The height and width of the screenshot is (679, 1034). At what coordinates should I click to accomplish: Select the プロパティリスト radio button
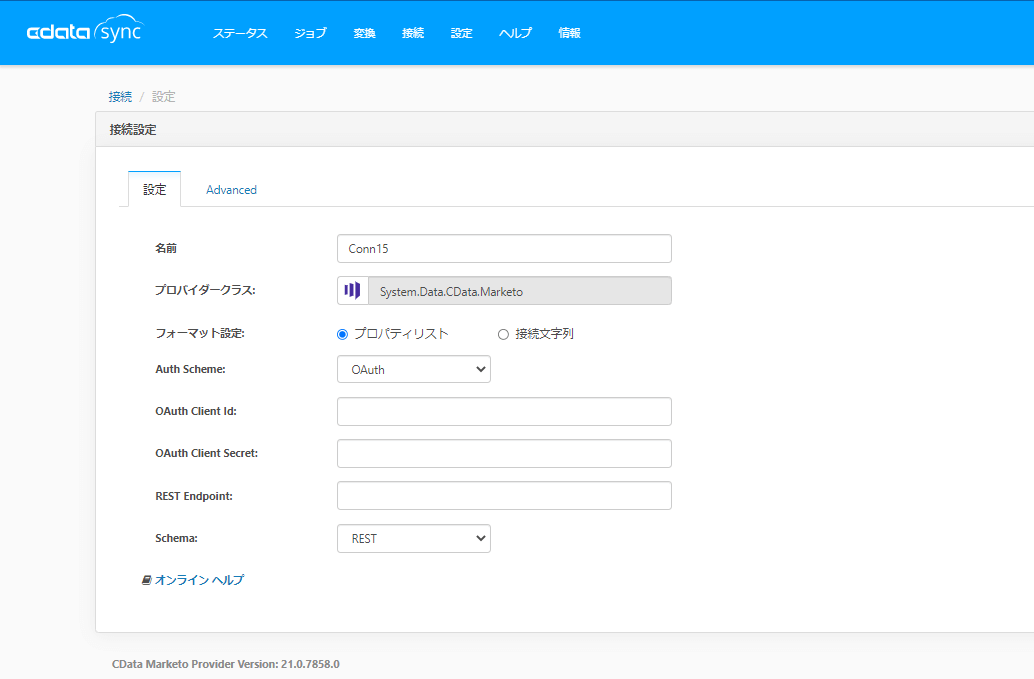[343, 334]
